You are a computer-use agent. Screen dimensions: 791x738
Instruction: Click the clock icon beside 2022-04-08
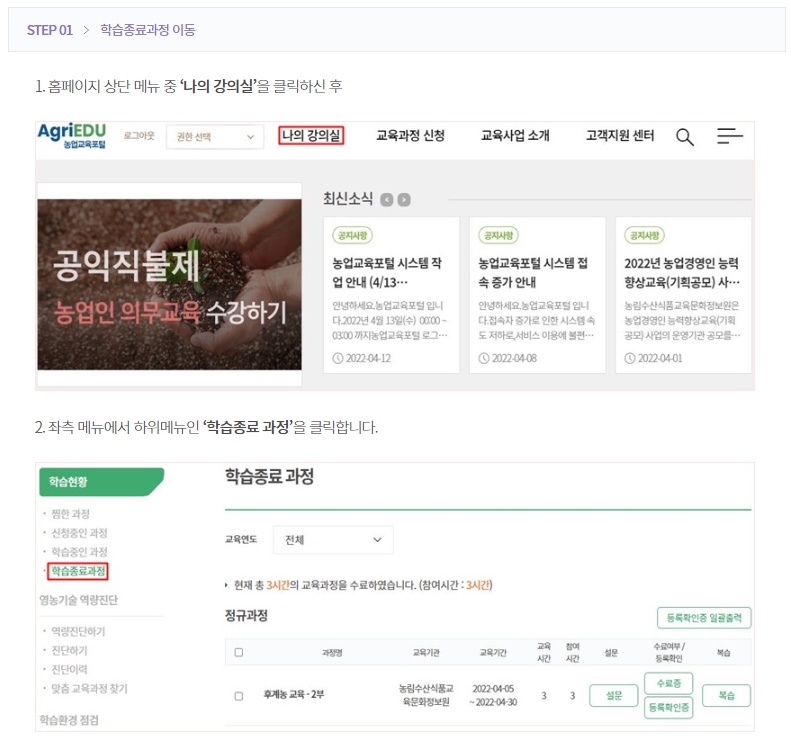coord(484,358)
